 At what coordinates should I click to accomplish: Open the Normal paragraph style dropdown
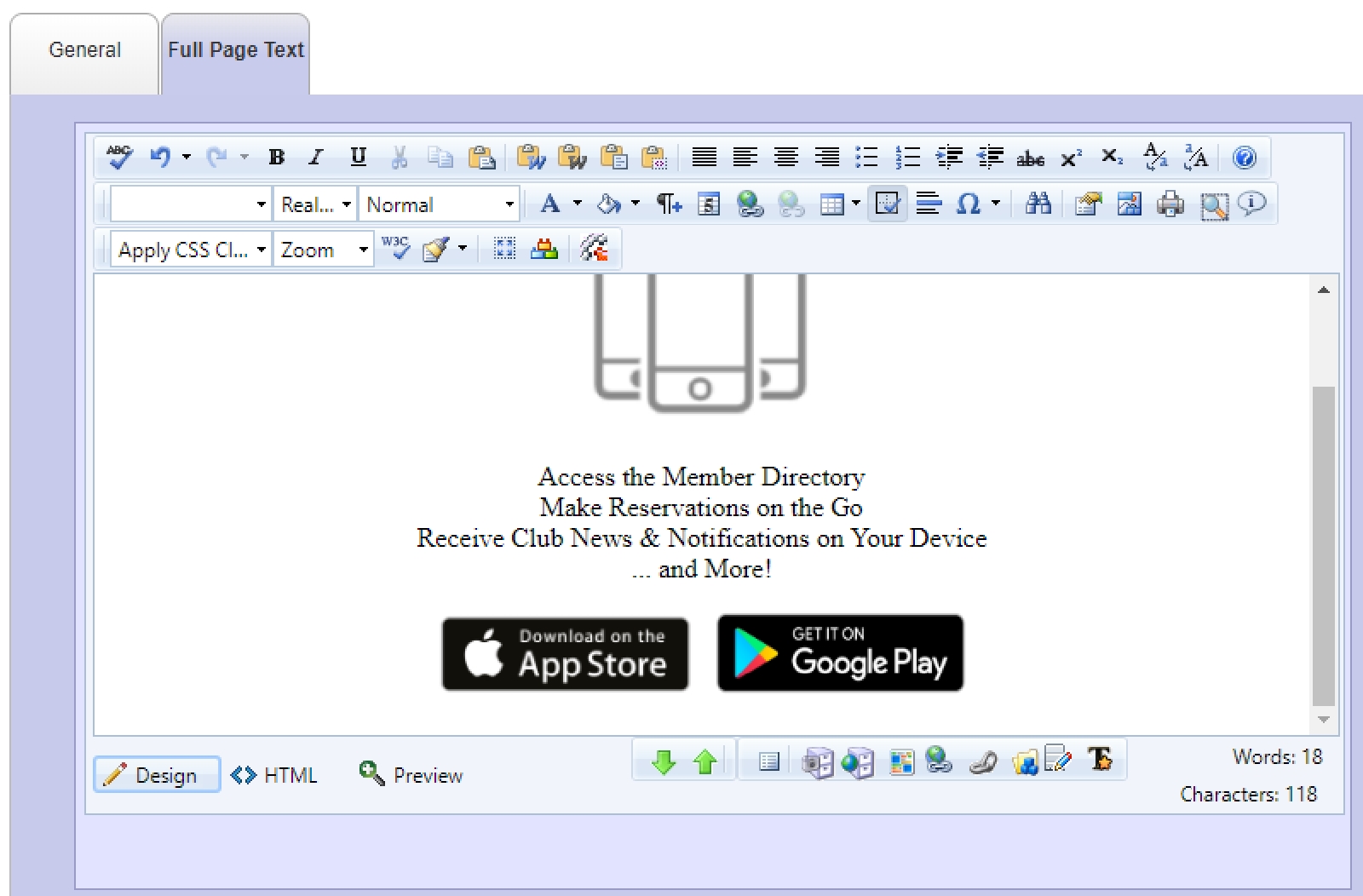[440, 204]
